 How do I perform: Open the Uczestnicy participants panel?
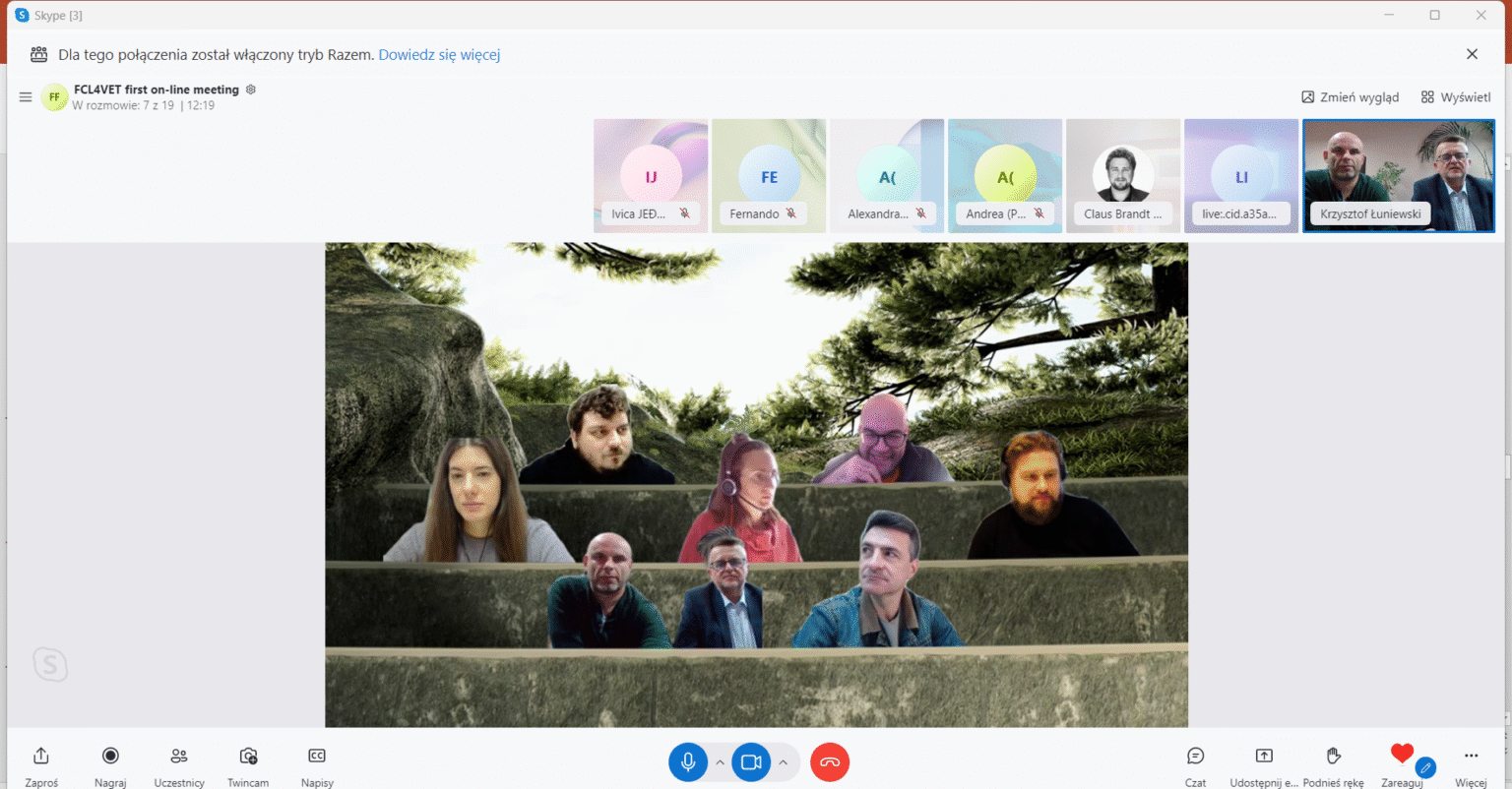click(179, 757)
